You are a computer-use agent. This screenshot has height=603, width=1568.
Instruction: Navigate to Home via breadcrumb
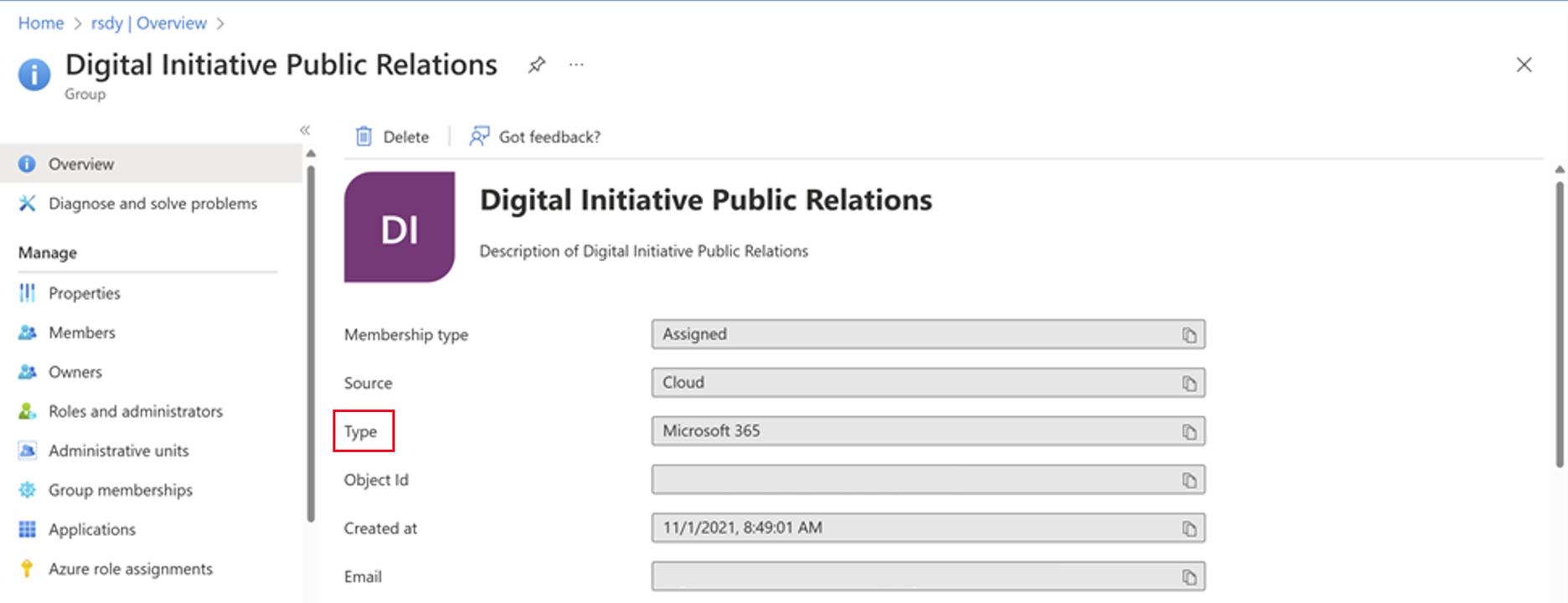click(x=40, y=23)
